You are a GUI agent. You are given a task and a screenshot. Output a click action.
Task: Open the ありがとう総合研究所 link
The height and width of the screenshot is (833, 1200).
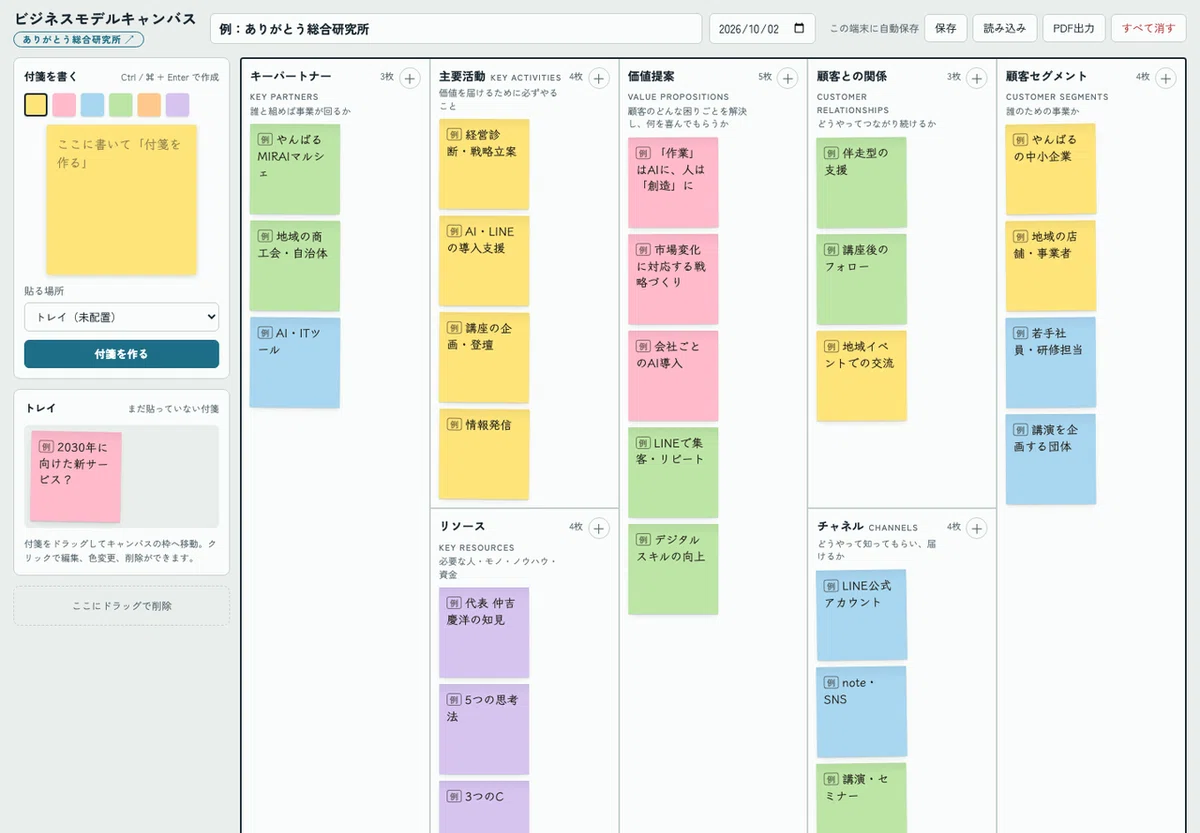79,40
